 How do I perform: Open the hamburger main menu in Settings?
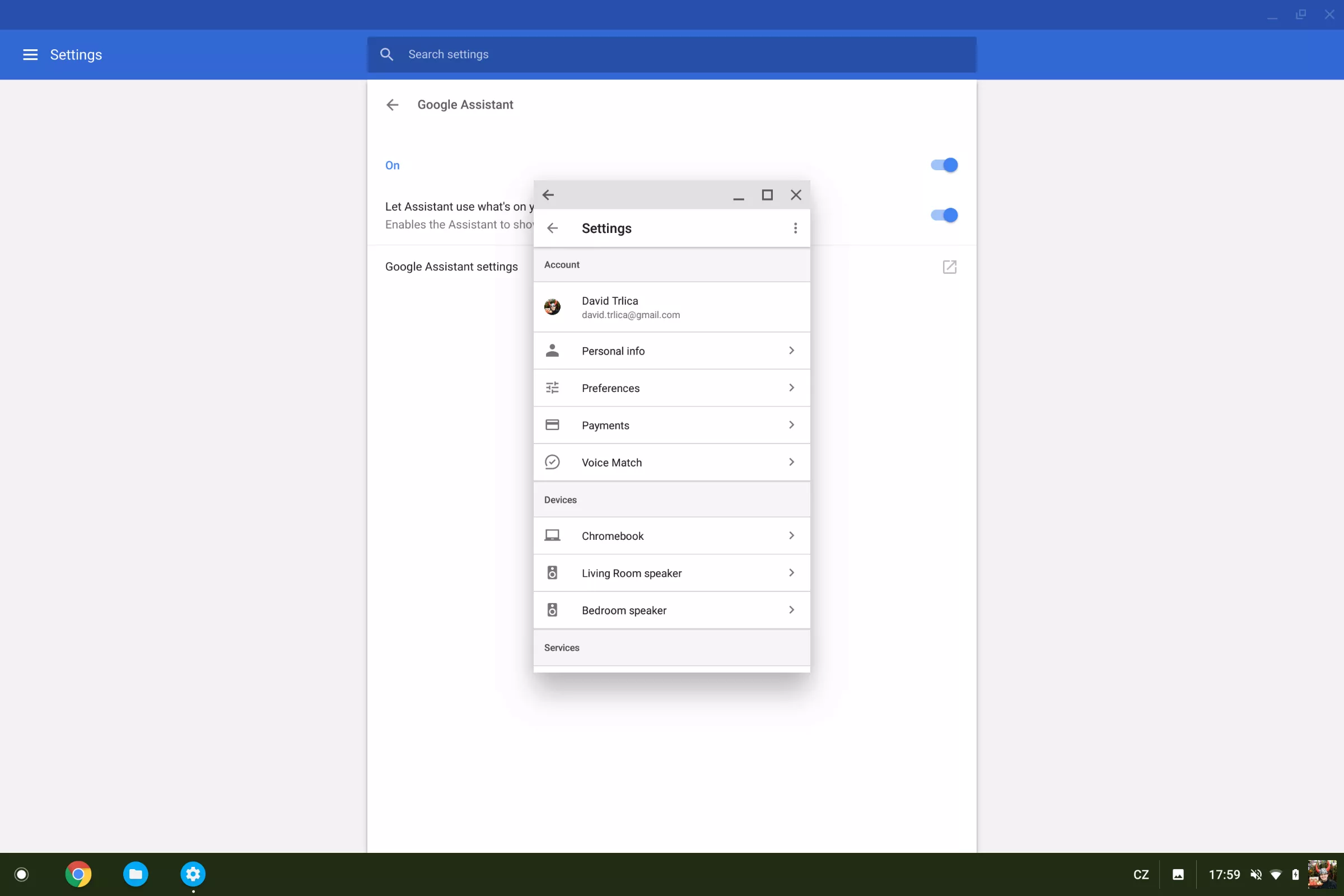click(30, 54)
